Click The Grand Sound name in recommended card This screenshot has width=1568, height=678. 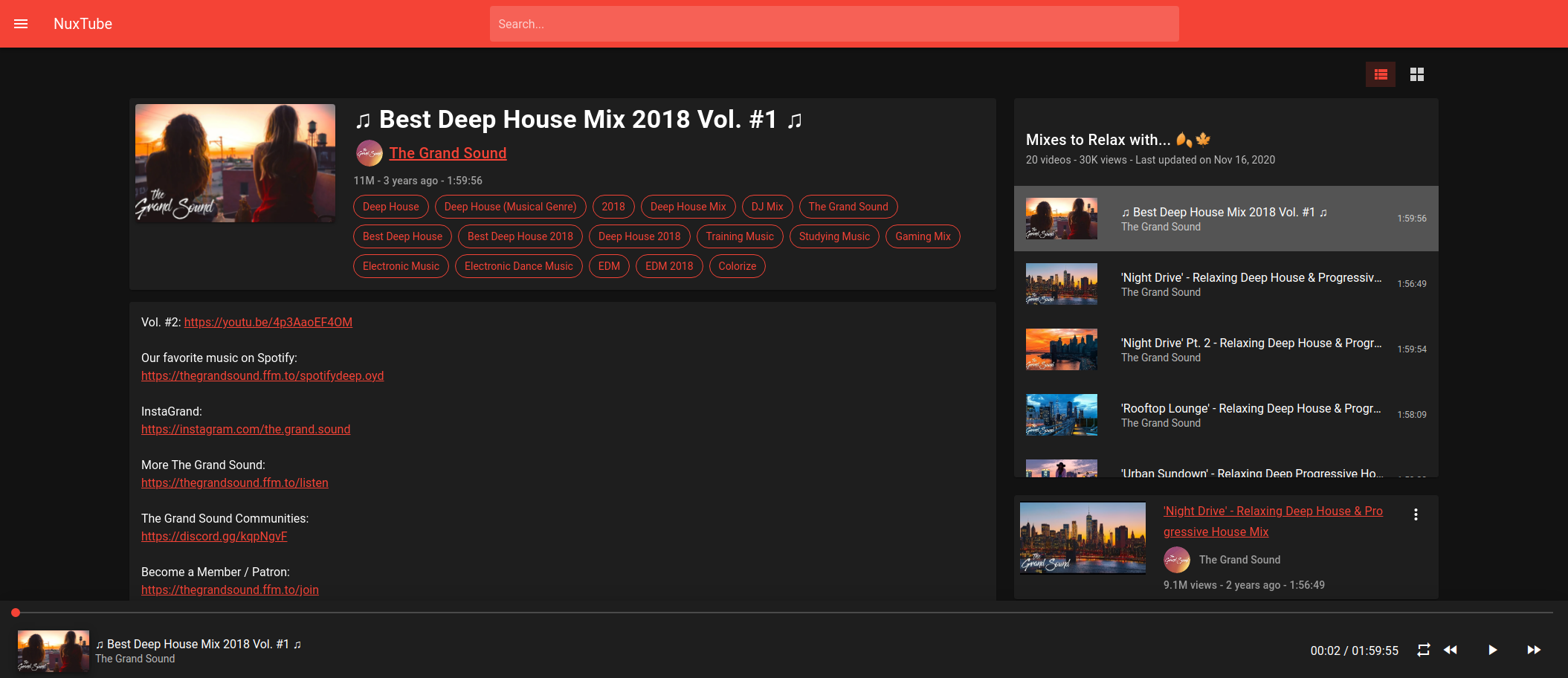click(1239, 560)
